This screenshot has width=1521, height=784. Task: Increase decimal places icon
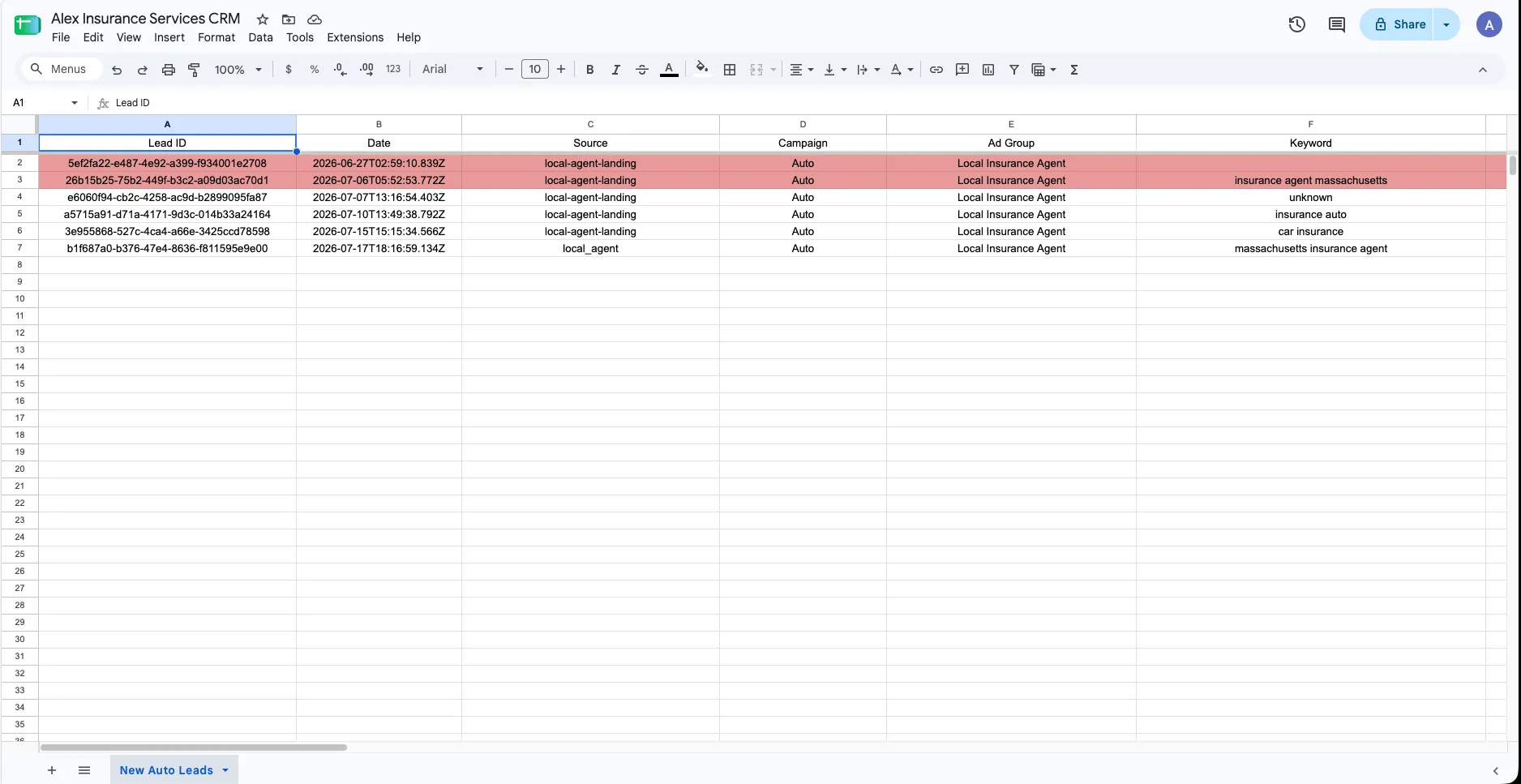tap(366, 70)
